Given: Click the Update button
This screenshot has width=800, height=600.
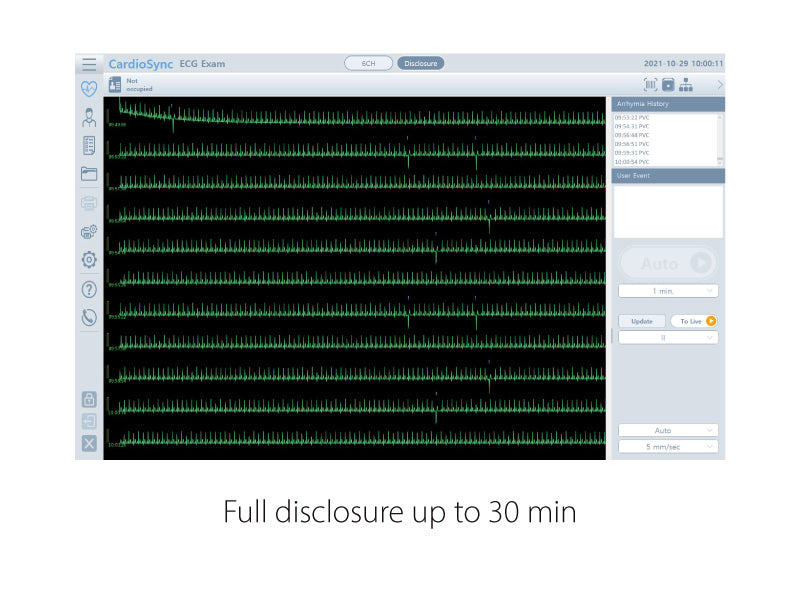Looking at the screenshot, I should coord(641,321).
